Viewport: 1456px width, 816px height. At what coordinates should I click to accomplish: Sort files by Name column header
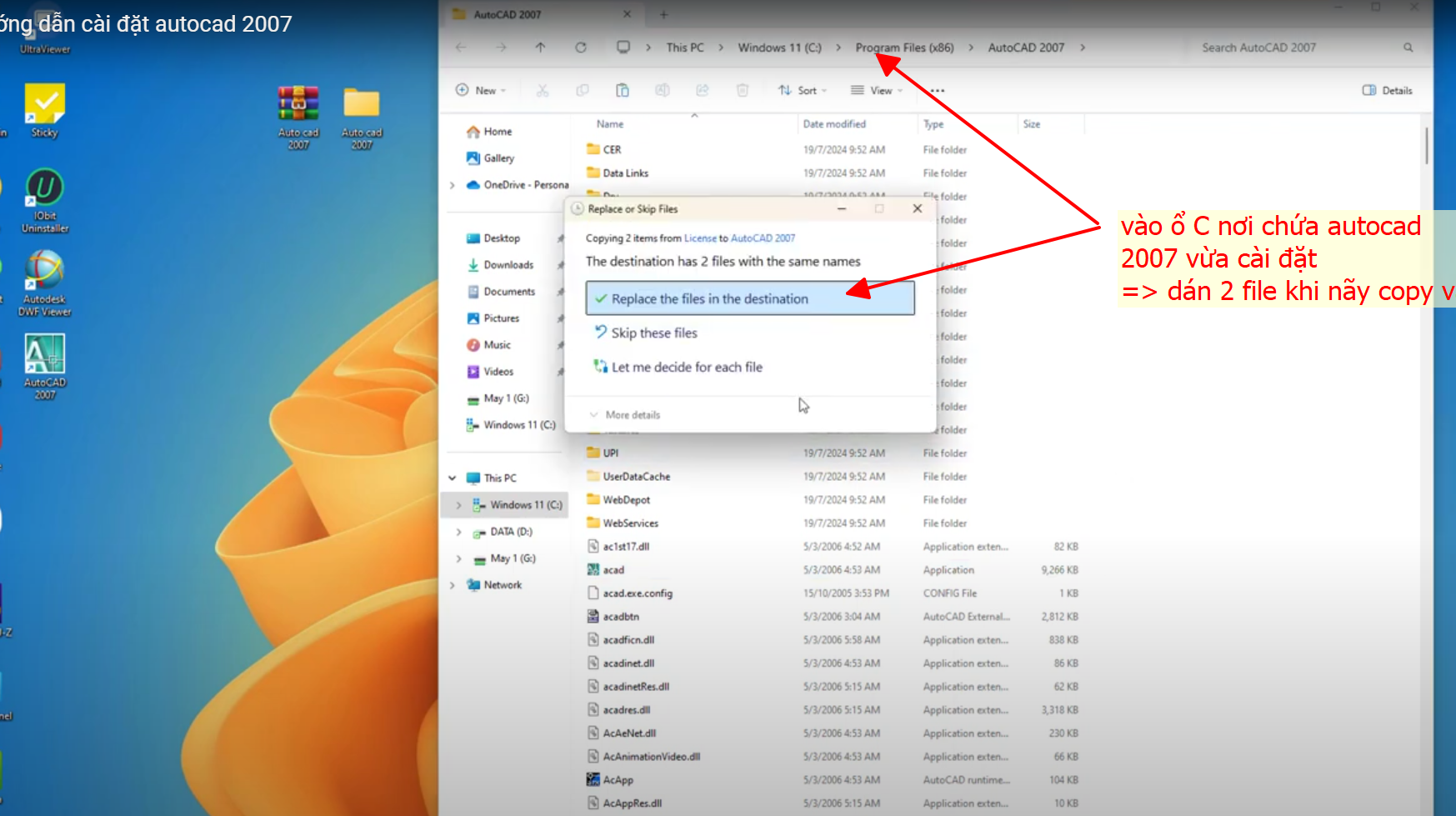pyautogui.click(x=609, y=124)
